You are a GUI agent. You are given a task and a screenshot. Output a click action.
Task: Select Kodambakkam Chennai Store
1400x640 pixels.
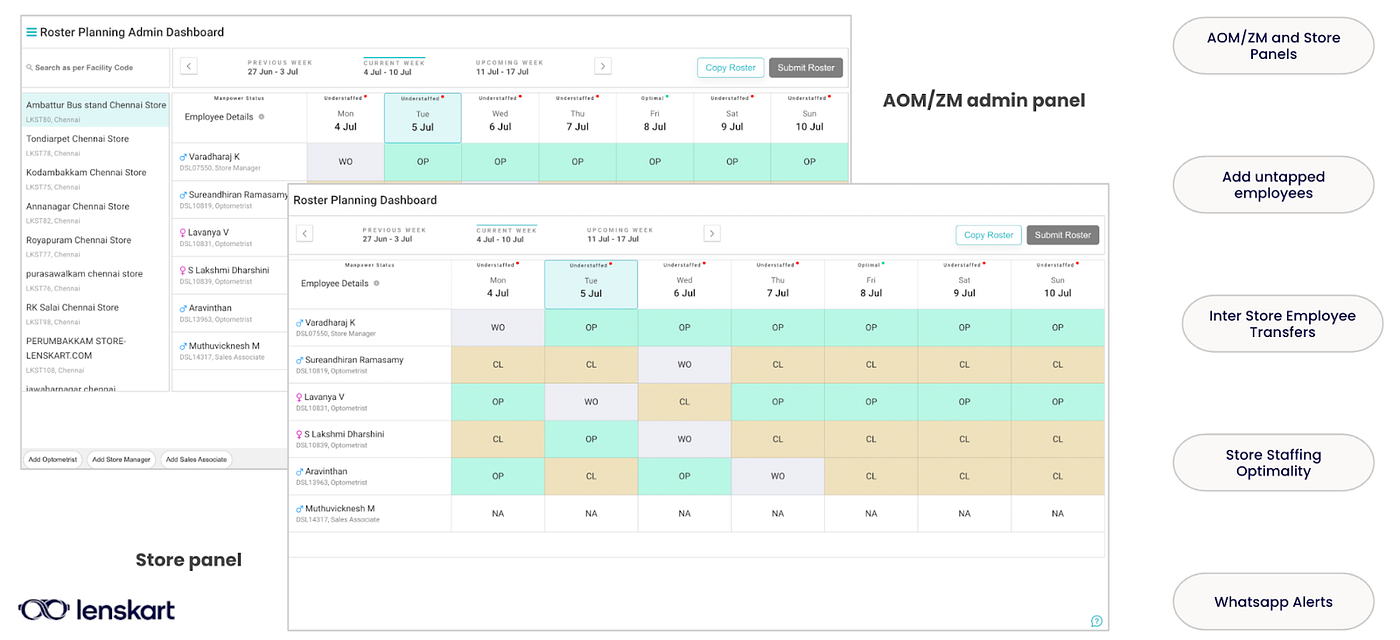tap(96, 178)
